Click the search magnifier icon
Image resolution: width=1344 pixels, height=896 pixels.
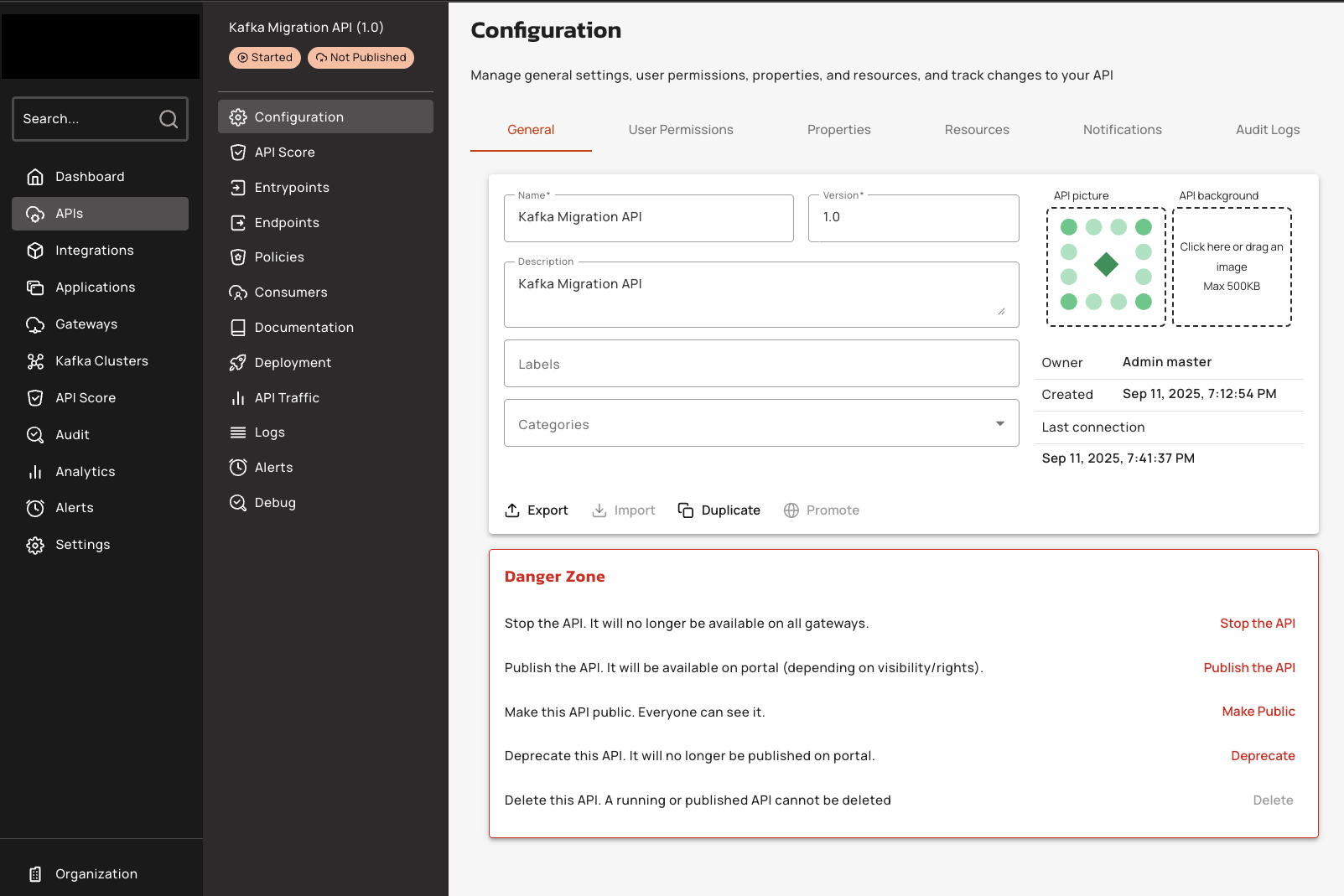(169, 119)
